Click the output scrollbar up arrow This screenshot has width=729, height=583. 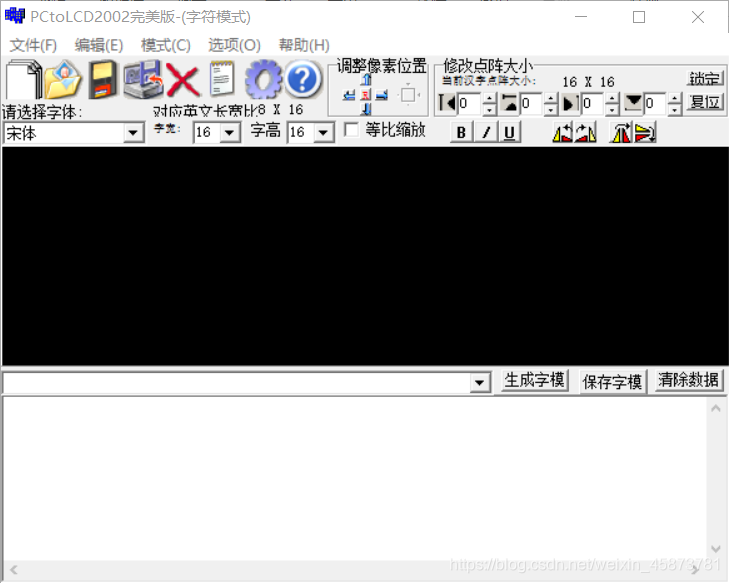pos(716,408)
